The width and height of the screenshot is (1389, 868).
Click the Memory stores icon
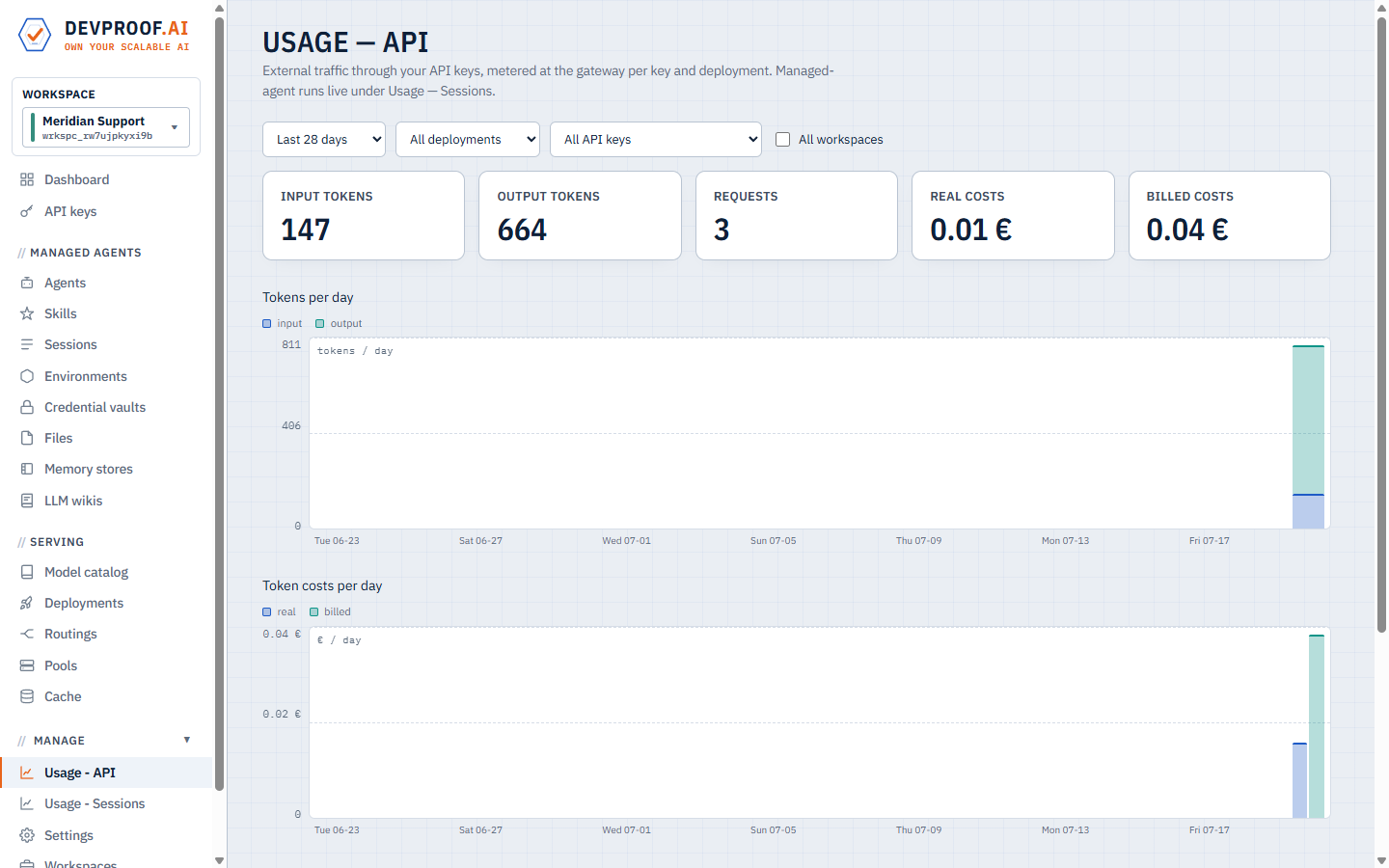(27, 469)
